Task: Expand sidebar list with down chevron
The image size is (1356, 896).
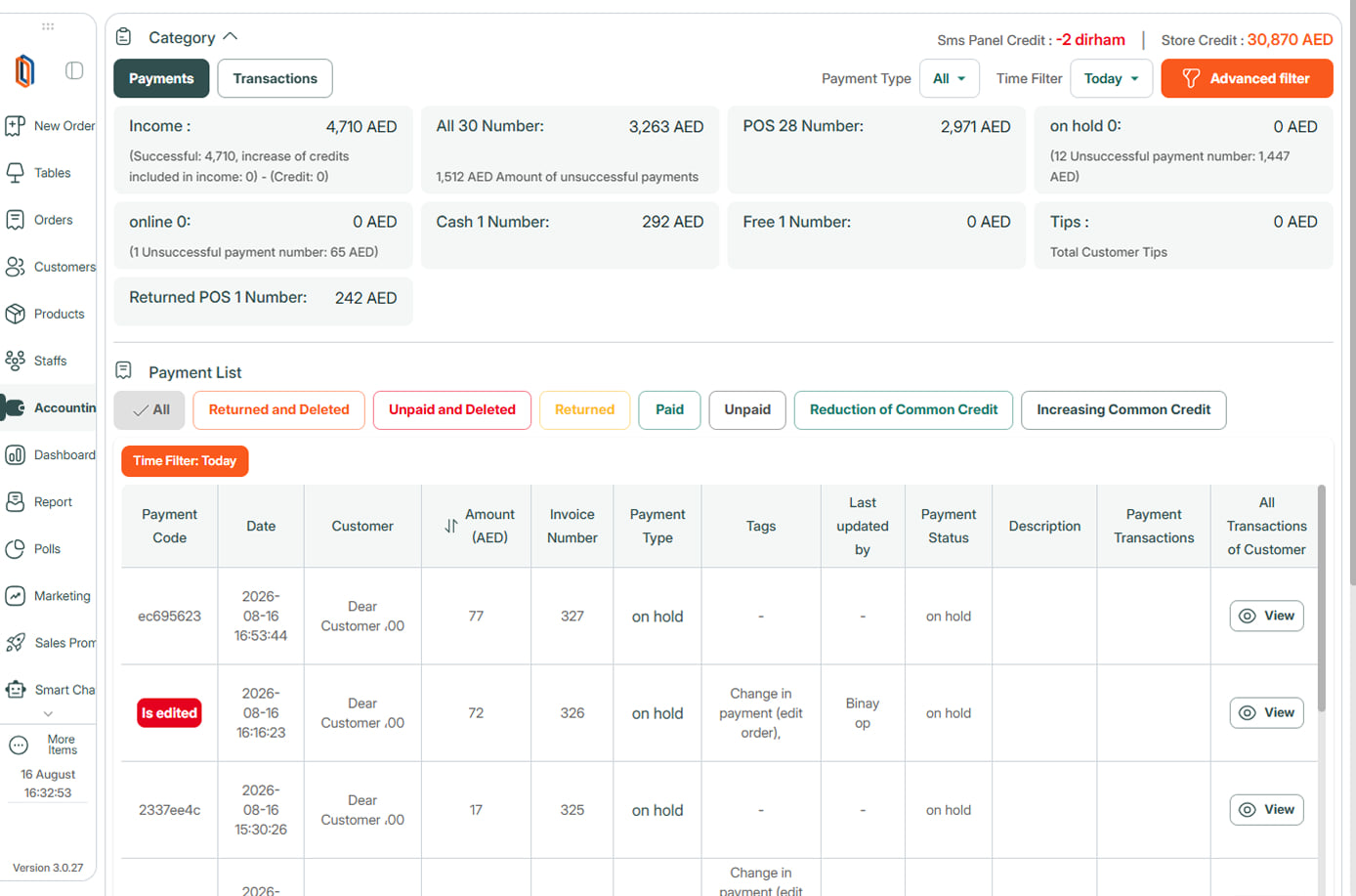Action: [x=48, y=714]
